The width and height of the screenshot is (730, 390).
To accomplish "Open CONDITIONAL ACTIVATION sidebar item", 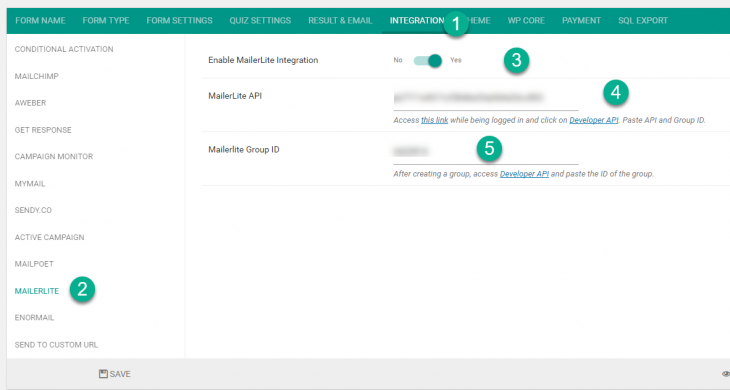I will (64, 49).
